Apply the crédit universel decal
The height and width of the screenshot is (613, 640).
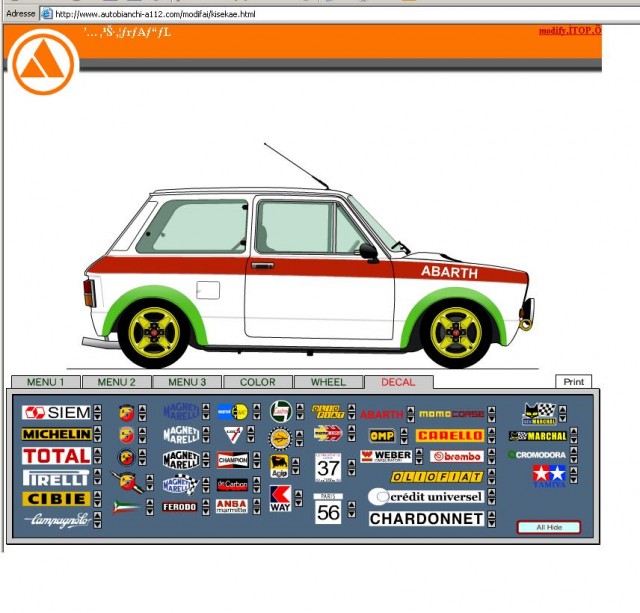click(x=426, y=497)
